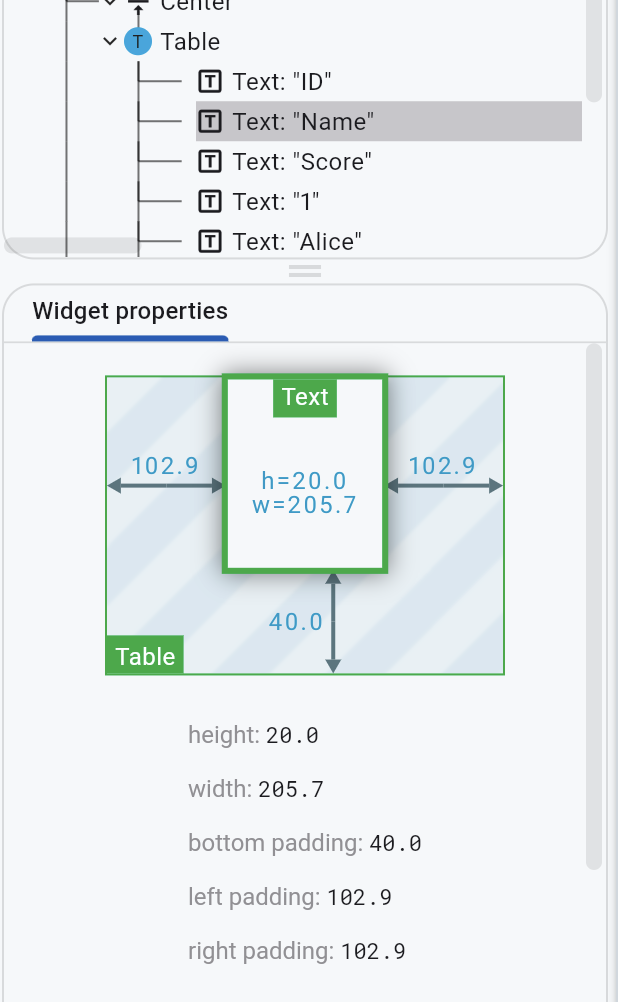618x1002 pixels.
Task: Click the green Text label in layout diagram
Action: click(x=305, y=397)
